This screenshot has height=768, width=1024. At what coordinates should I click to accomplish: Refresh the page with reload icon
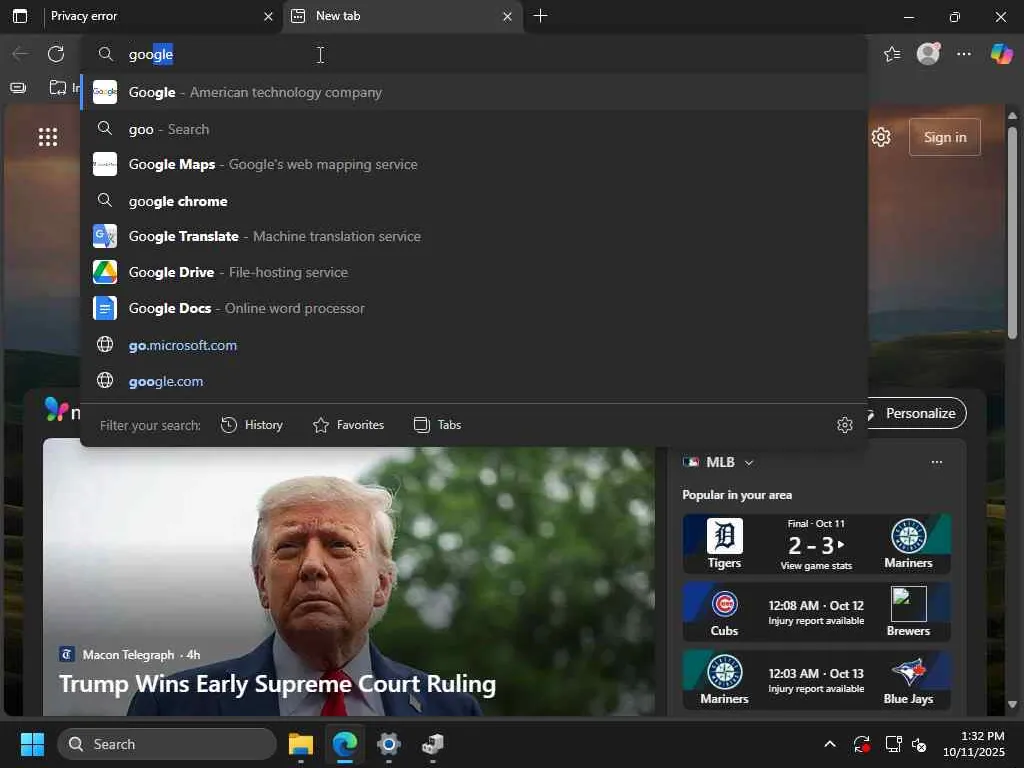pos(56,54)
